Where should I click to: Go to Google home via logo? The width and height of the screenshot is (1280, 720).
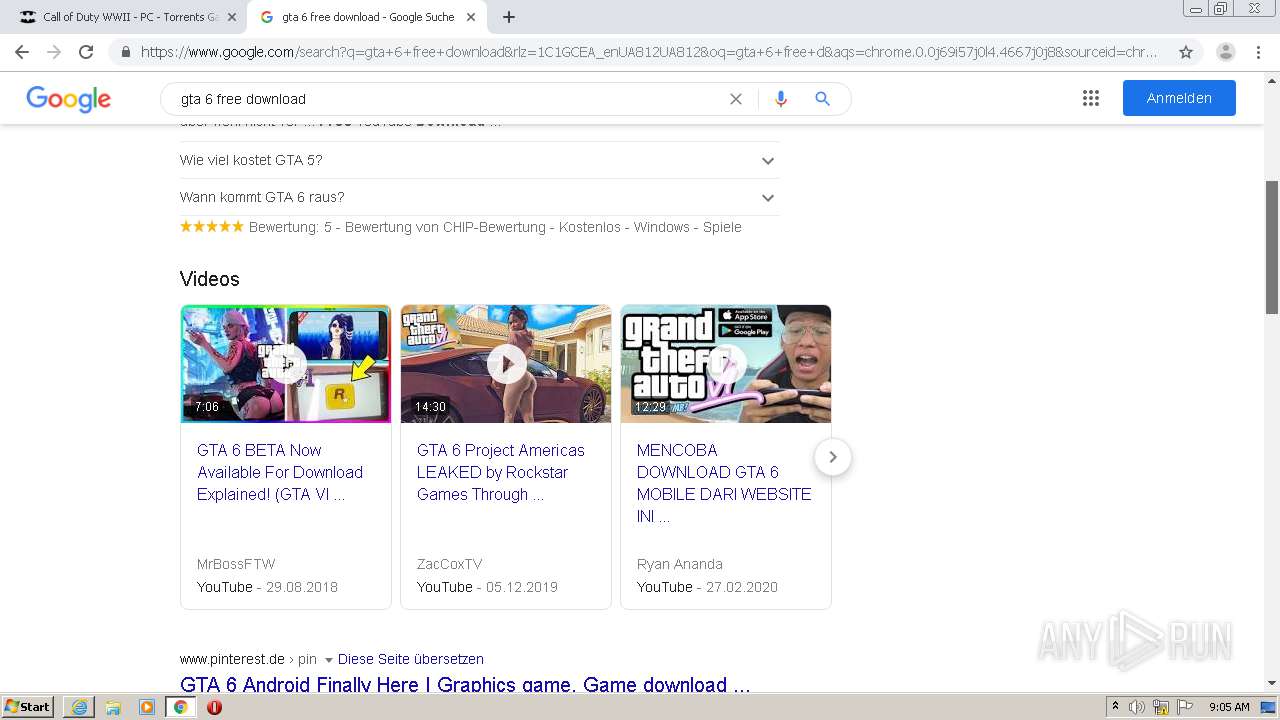68,99
